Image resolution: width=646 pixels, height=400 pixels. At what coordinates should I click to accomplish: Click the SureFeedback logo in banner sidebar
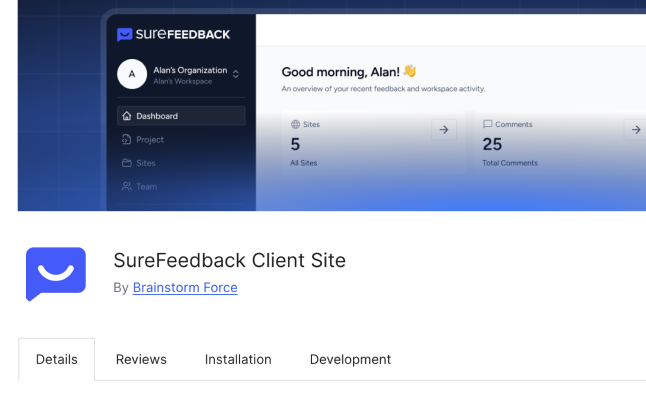(173, 34)
